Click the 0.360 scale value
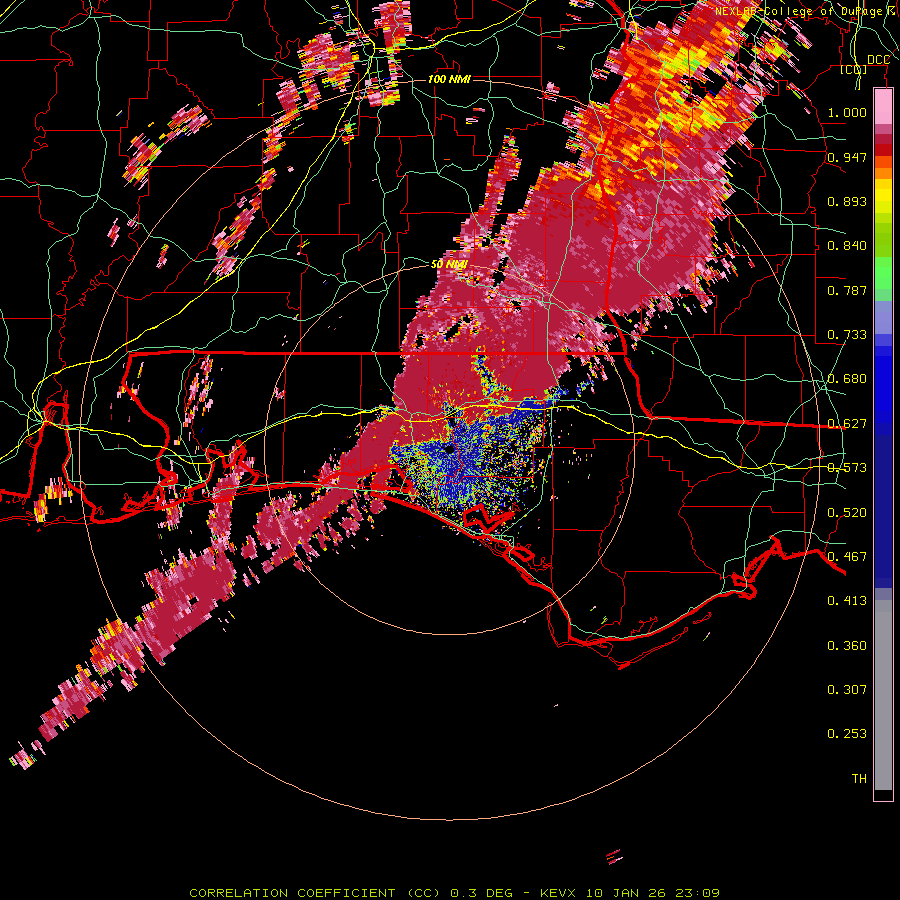 tap(847, 646)
